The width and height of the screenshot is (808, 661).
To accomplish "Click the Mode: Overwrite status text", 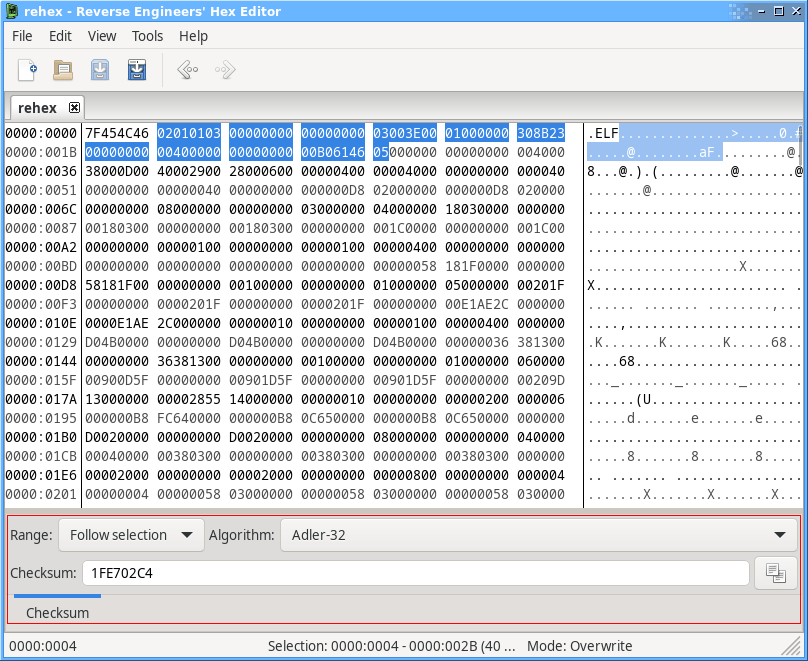I will (x=579, y=646).
